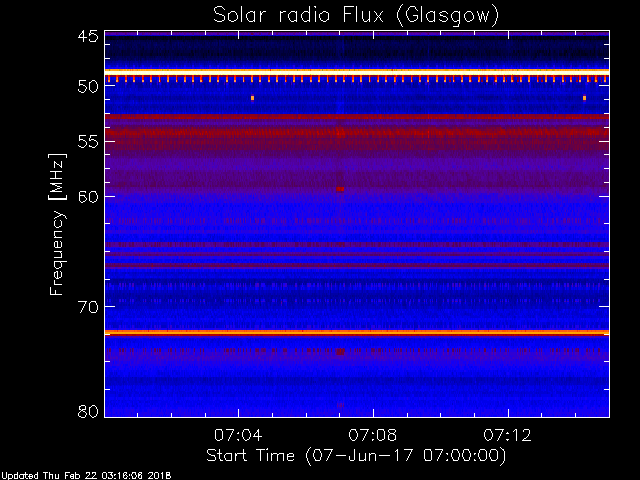640x480 pixels.
Task: Click the 55 MHz axis label
Action: coord(88,142)
